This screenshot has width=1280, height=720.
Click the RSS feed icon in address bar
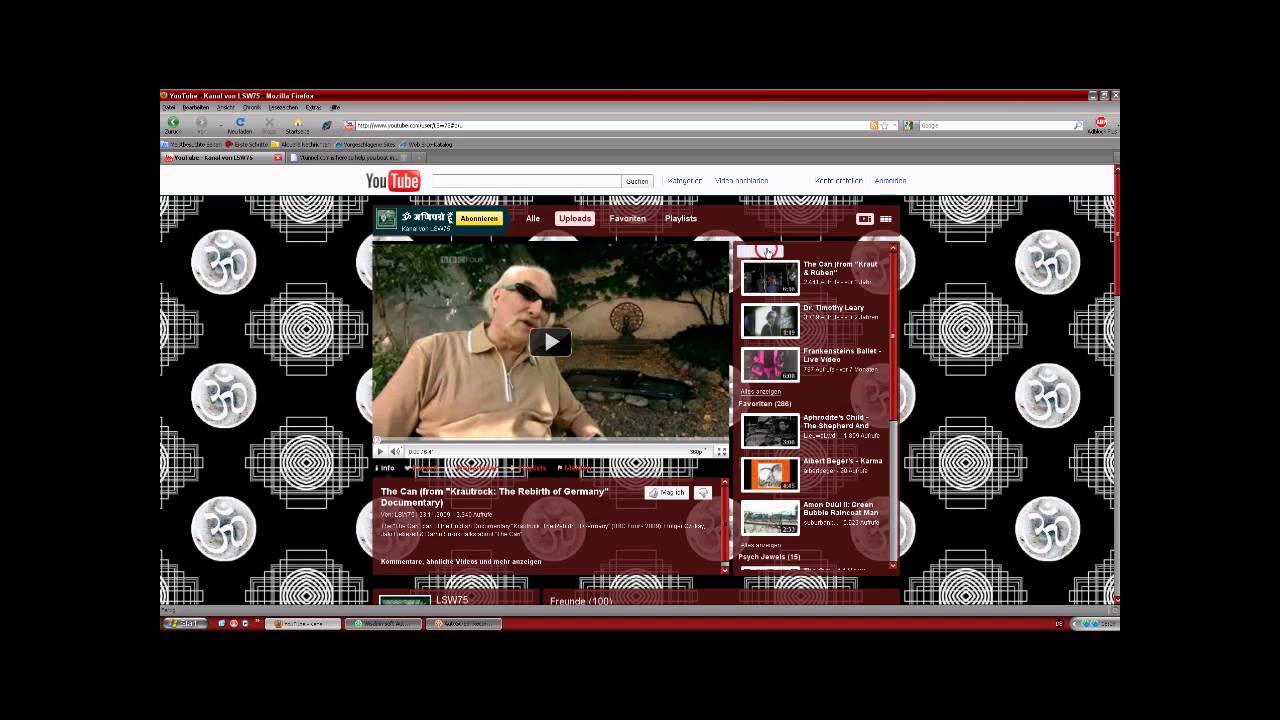pos(874,126)
